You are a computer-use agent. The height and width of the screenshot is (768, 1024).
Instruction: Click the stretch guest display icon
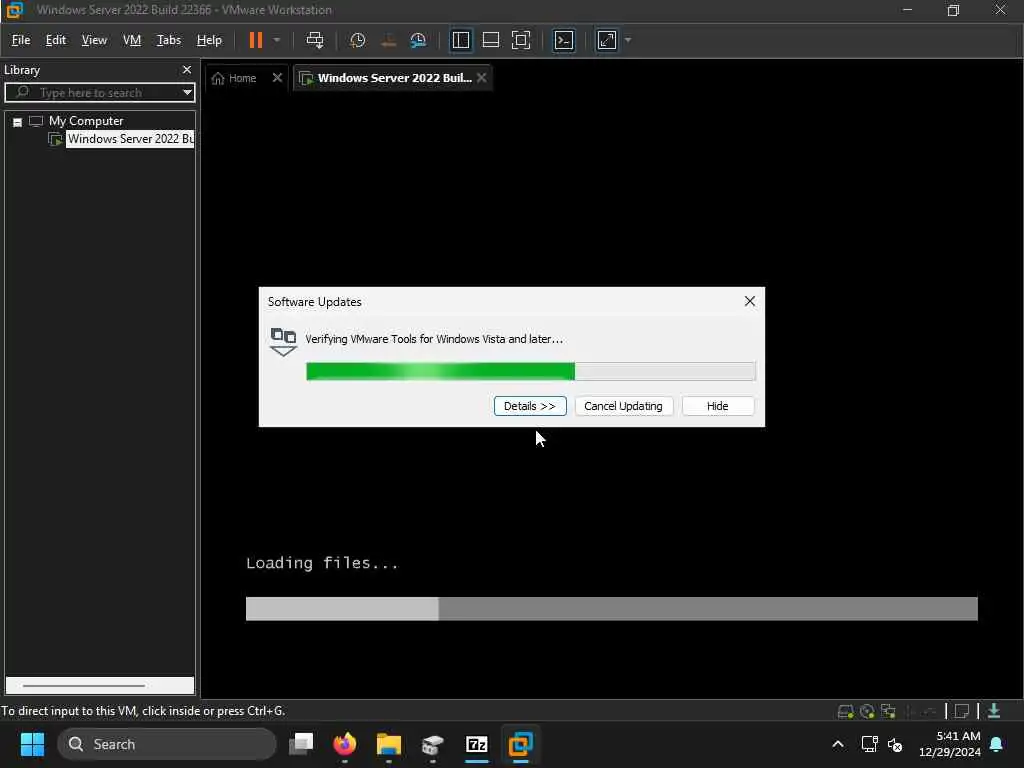[607, 40]
